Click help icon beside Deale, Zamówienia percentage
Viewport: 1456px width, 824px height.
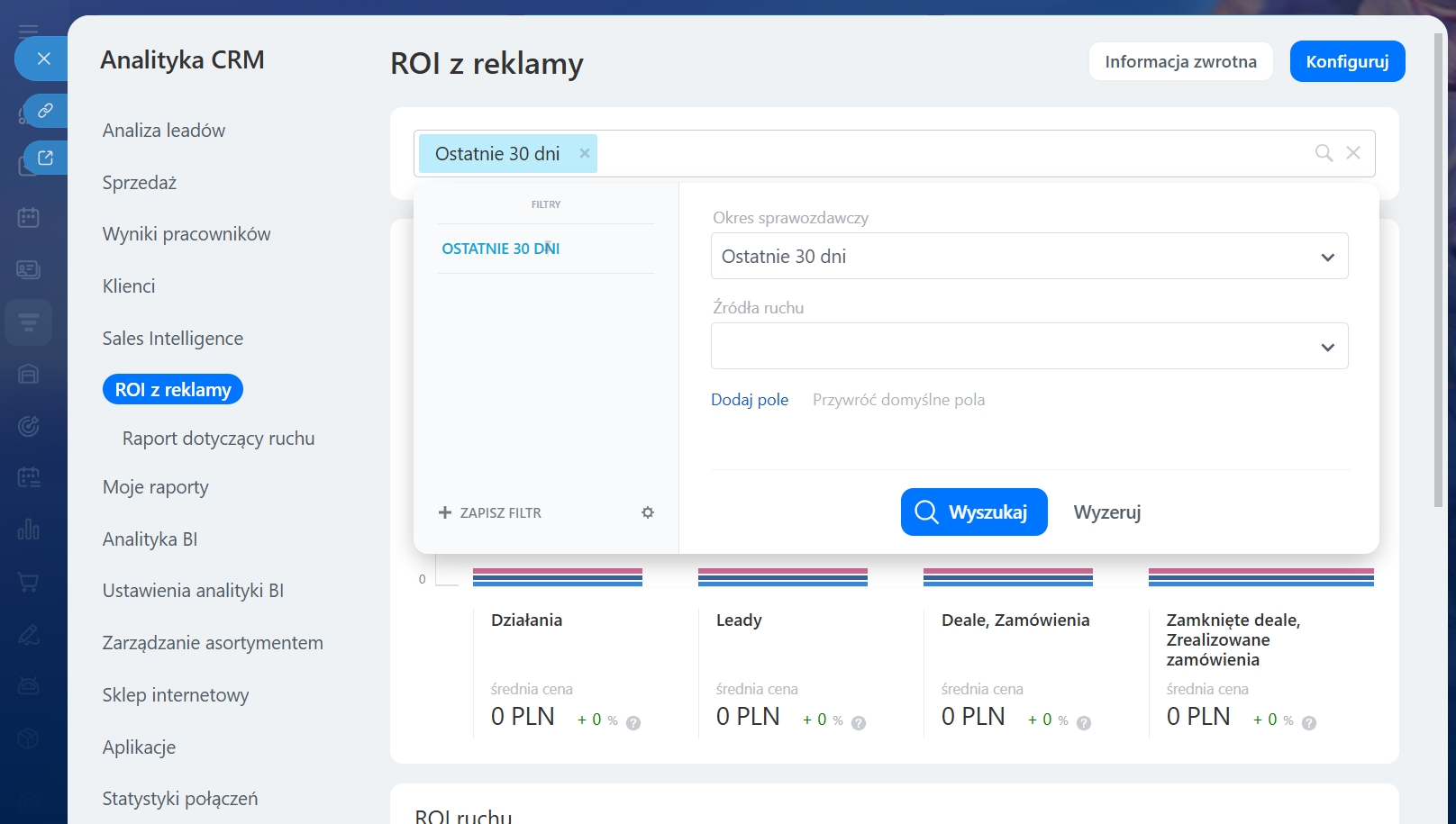click(x=1084, y=722)
